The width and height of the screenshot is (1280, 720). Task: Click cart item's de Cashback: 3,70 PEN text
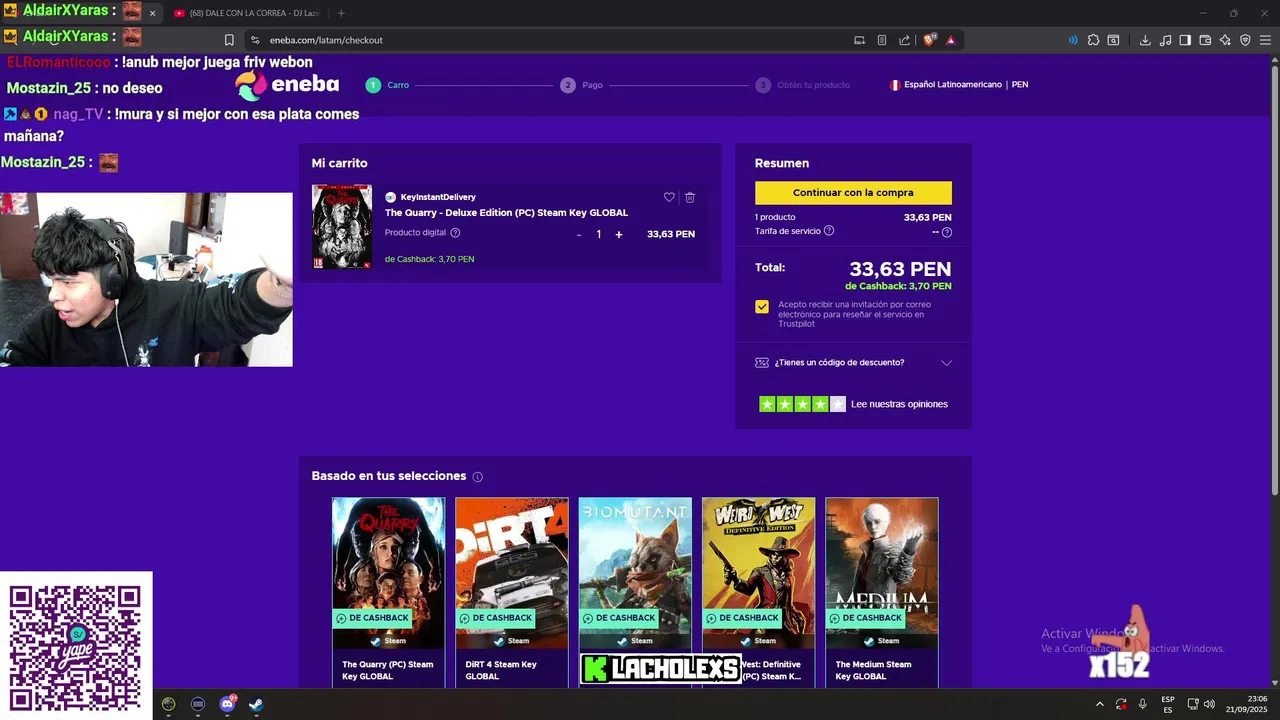pos(429,259)
